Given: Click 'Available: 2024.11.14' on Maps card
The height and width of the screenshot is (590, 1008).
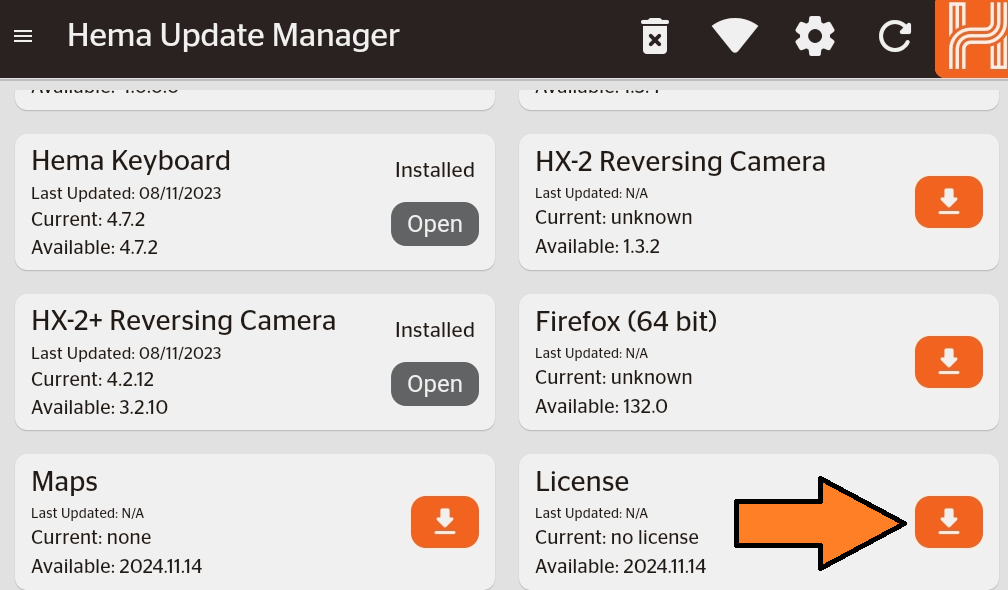Looking at the screenshot, I should tap(116, 566).
